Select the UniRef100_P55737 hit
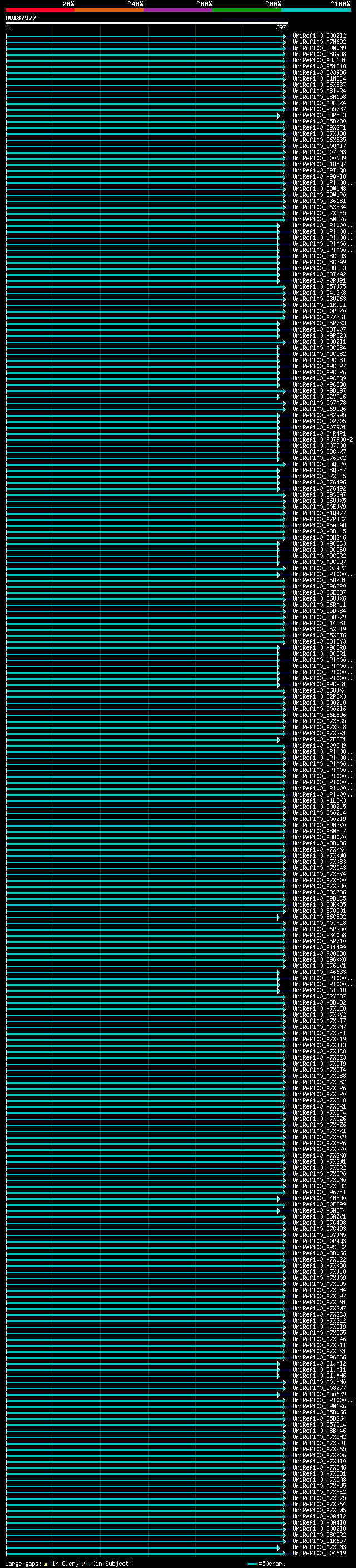The width and height of the screenshot is (356, 1568). click(x=319, y=109)
